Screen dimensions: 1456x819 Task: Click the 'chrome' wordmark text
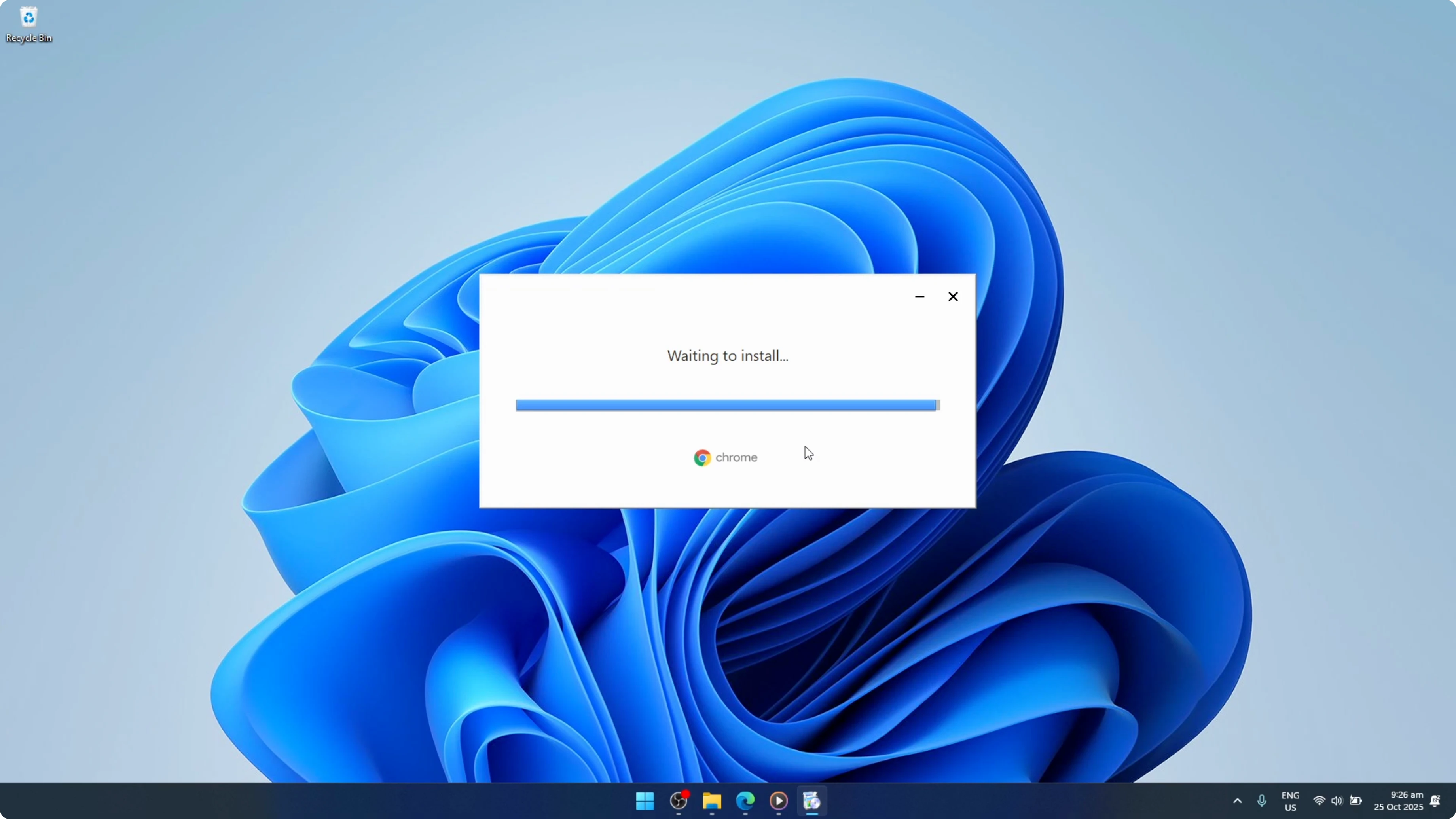click(x=736, y=457)
